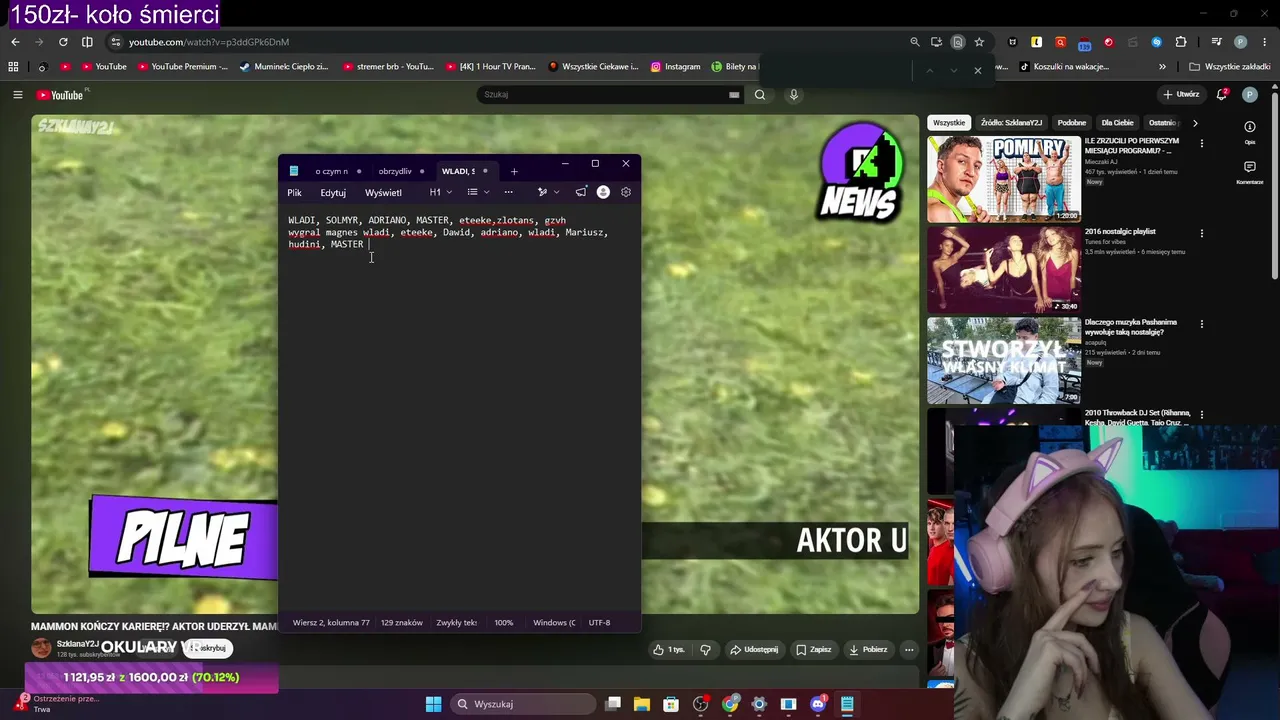
Task: Expand the rewrite options chevron in Notepad
Action: click(556, 192)
